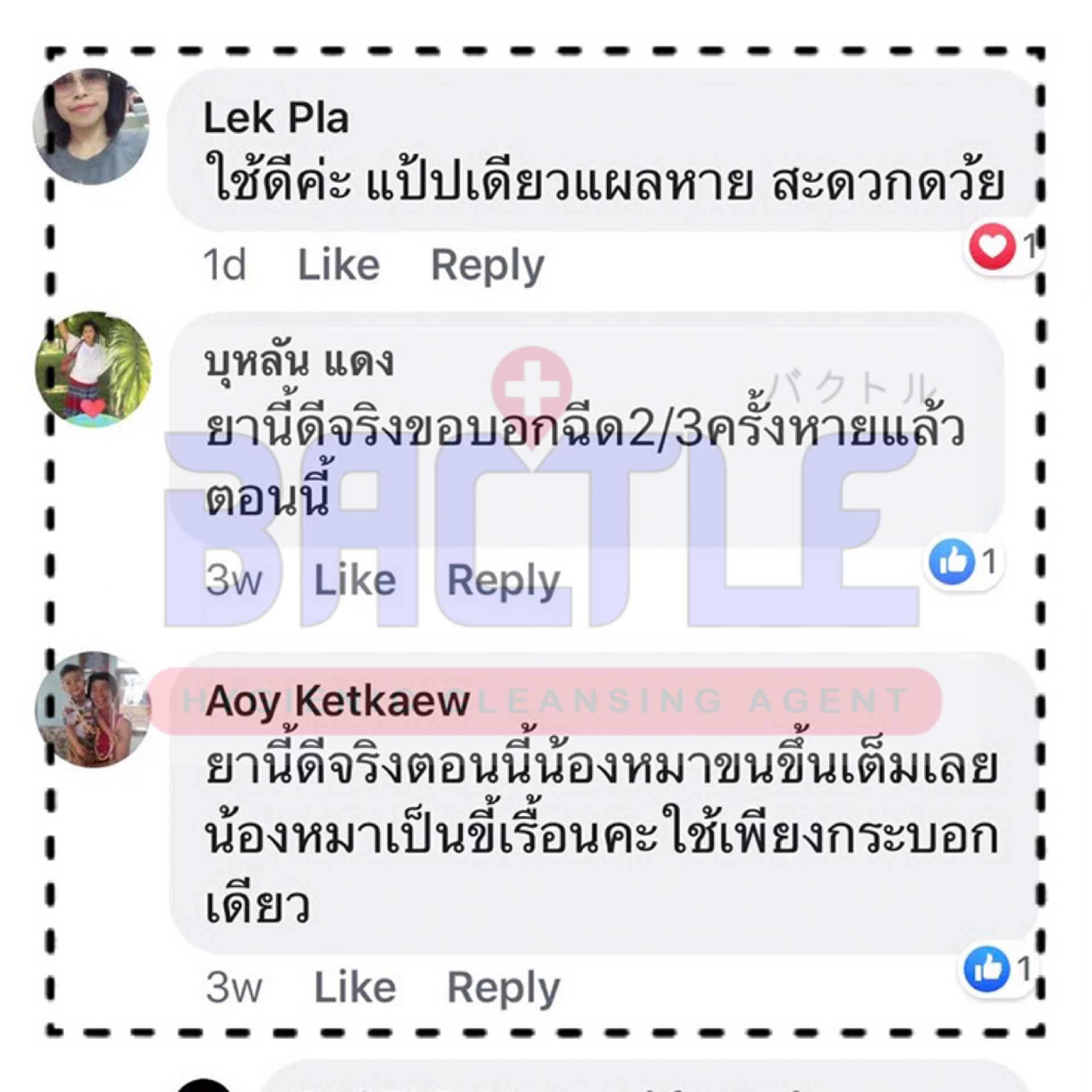Screen dimensions: 1092x1092
Task: Reply to Aoy Ketkaew's comment
Action: 503,988
